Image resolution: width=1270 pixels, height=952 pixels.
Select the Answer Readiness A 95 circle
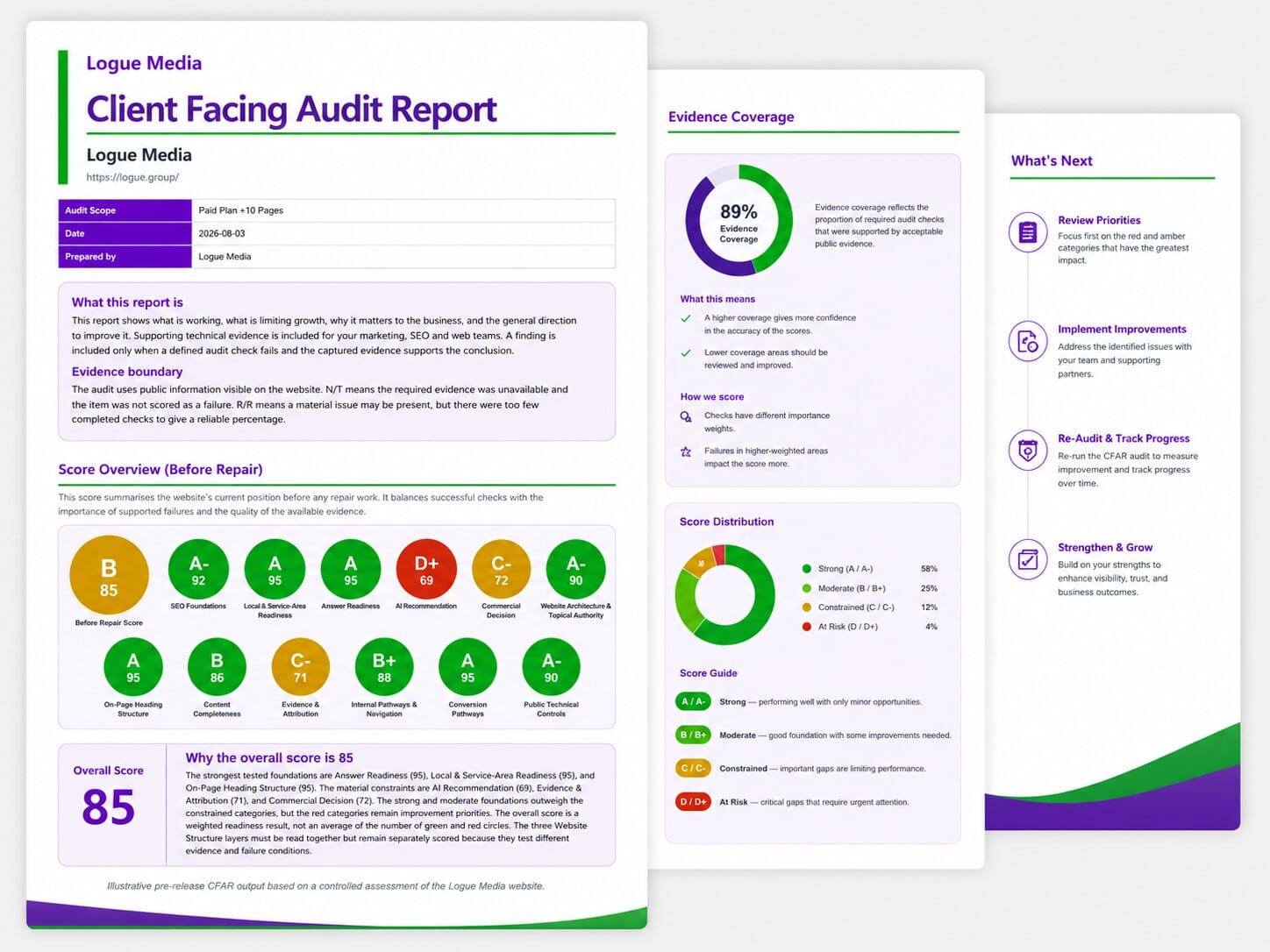351,569
